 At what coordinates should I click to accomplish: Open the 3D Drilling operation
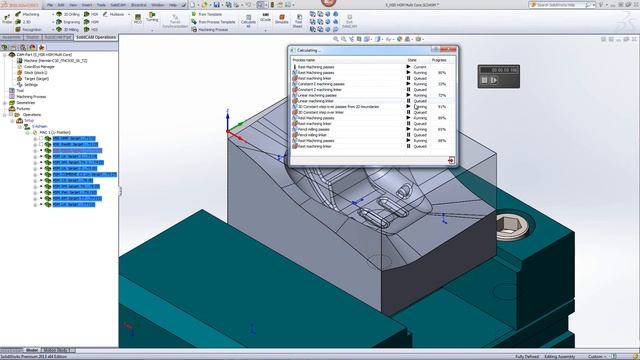pyautogui.click(x=68, y=14)
